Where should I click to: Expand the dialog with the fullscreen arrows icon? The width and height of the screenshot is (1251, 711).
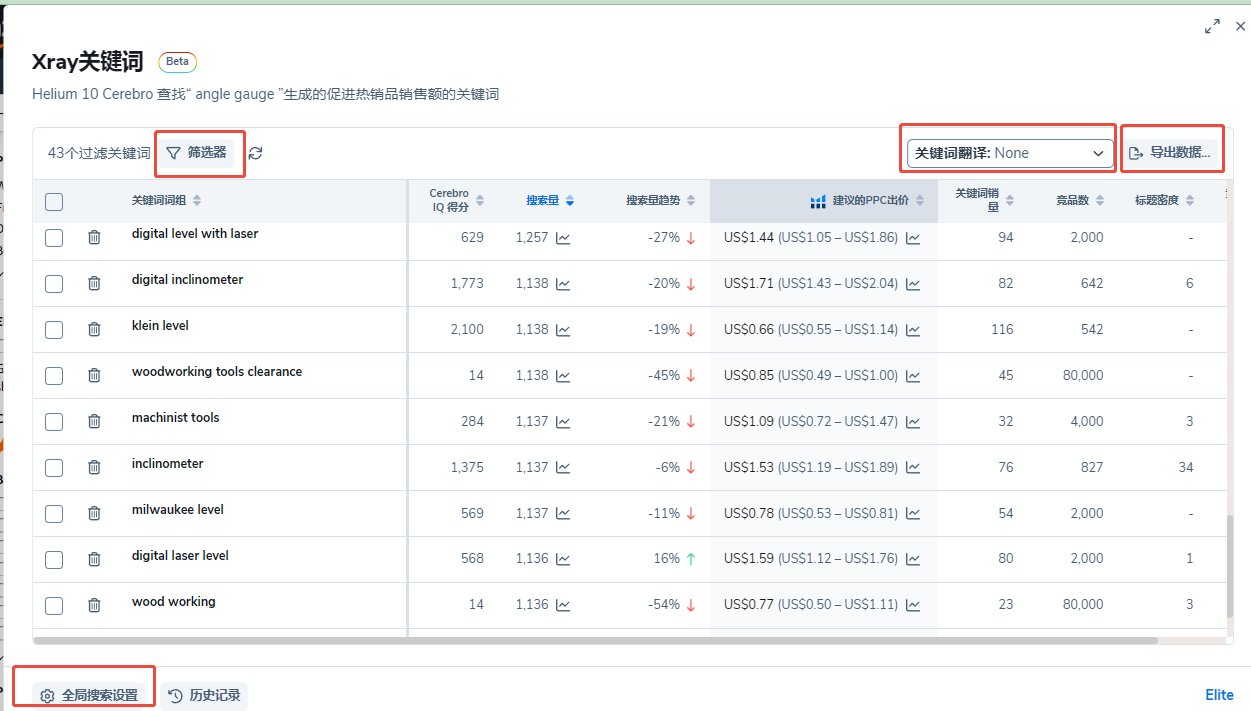[1212, 27]
